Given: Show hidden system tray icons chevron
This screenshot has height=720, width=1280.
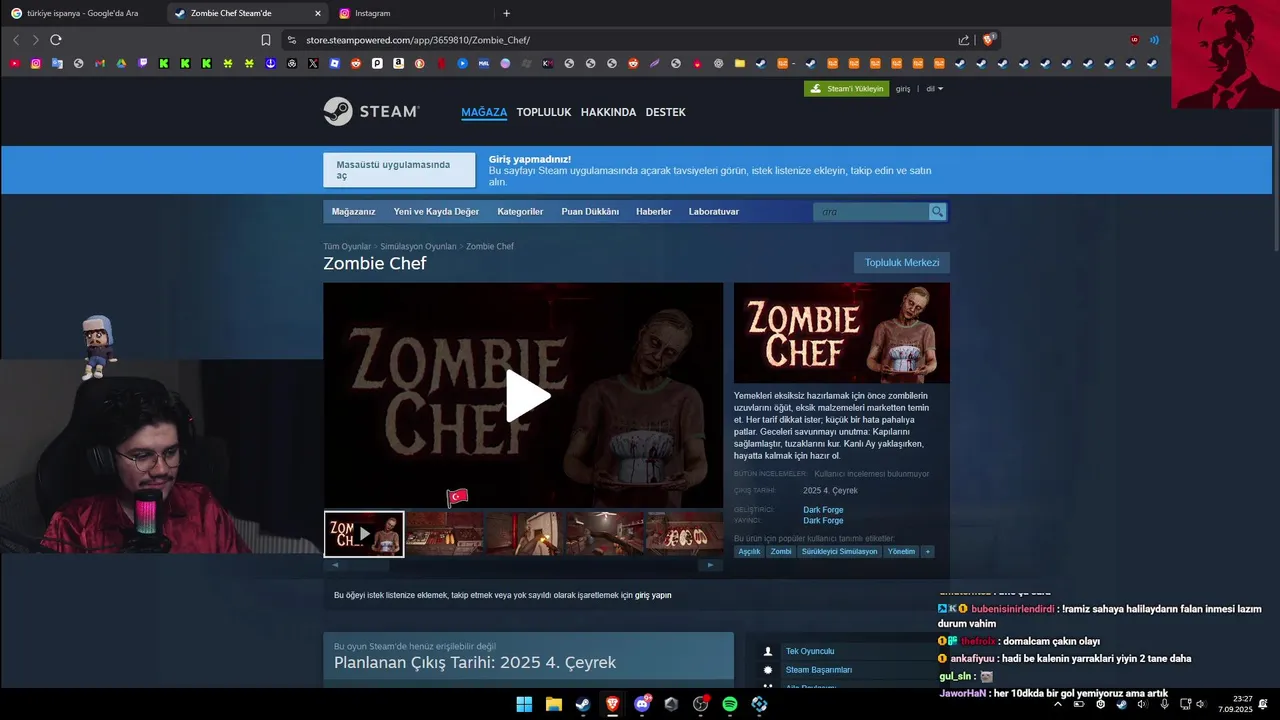Looking at the screenshot, I should coord(1058,704).
